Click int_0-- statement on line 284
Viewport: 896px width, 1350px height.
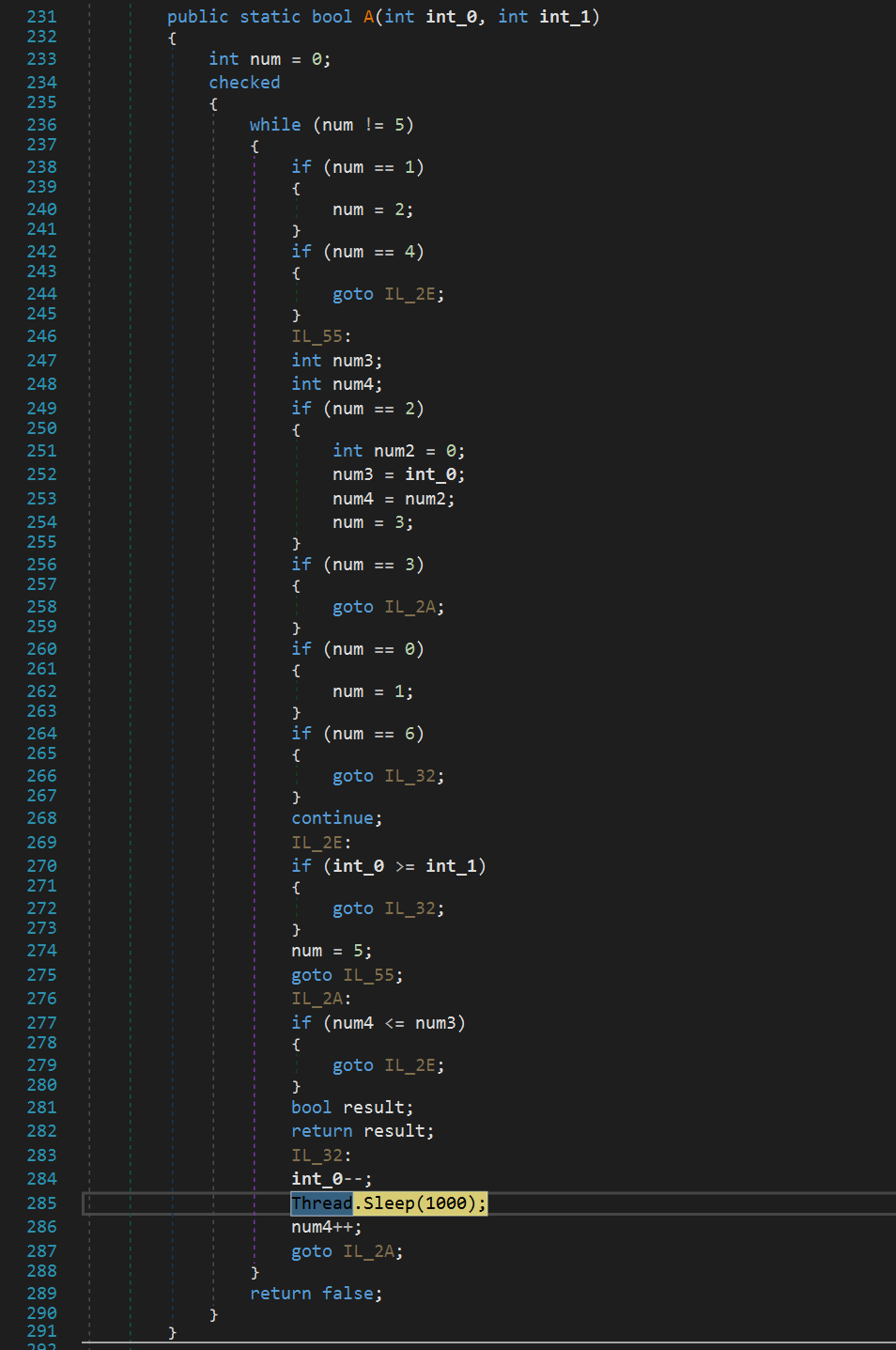coord(331,1179)
